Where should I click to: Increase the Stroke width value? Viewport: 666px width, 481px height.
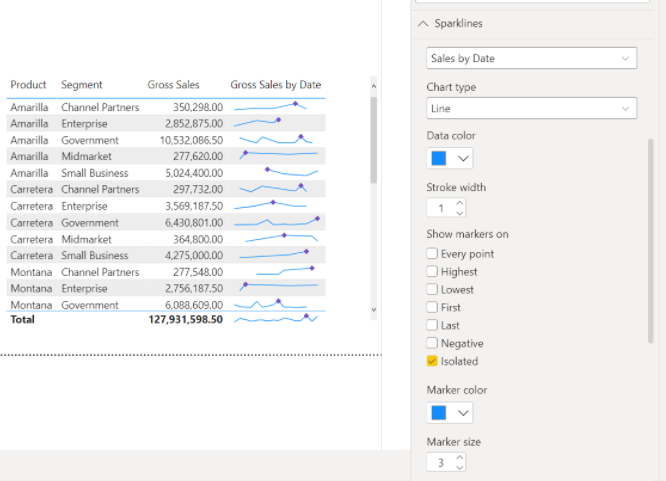pos(460,203)
